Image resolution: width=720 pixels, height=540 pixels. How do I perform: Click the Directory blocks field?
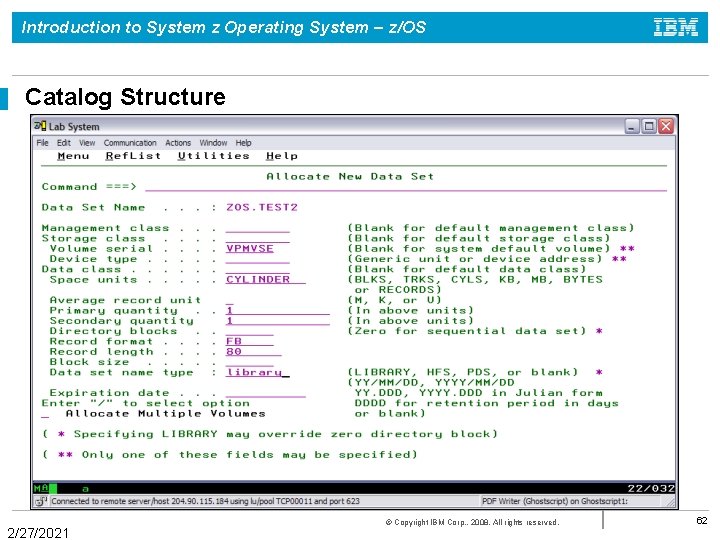click(249, 331)
